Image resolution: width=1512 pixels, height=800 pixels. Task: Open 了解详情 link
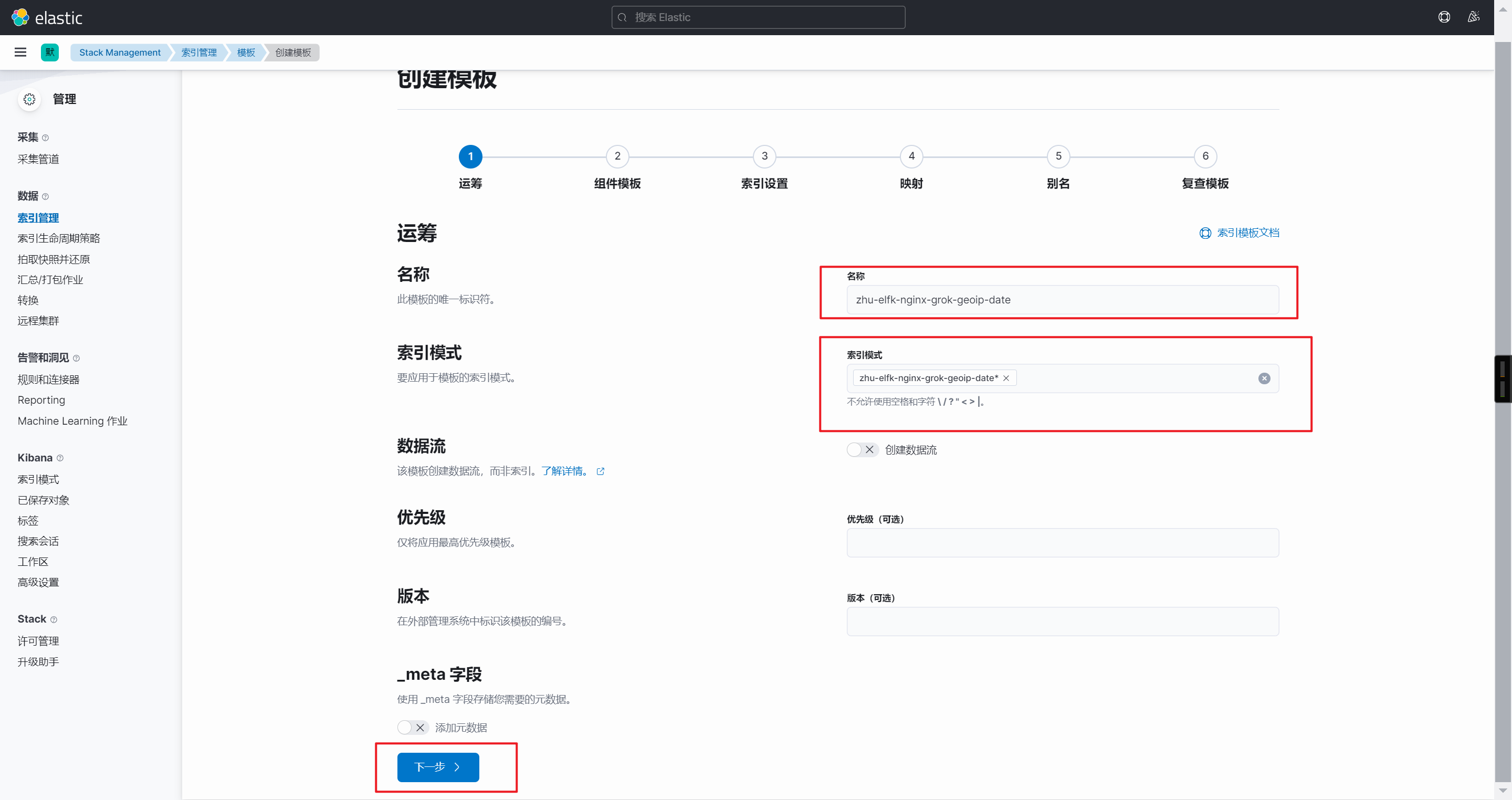pyautogui.click(x=564, y=471)
